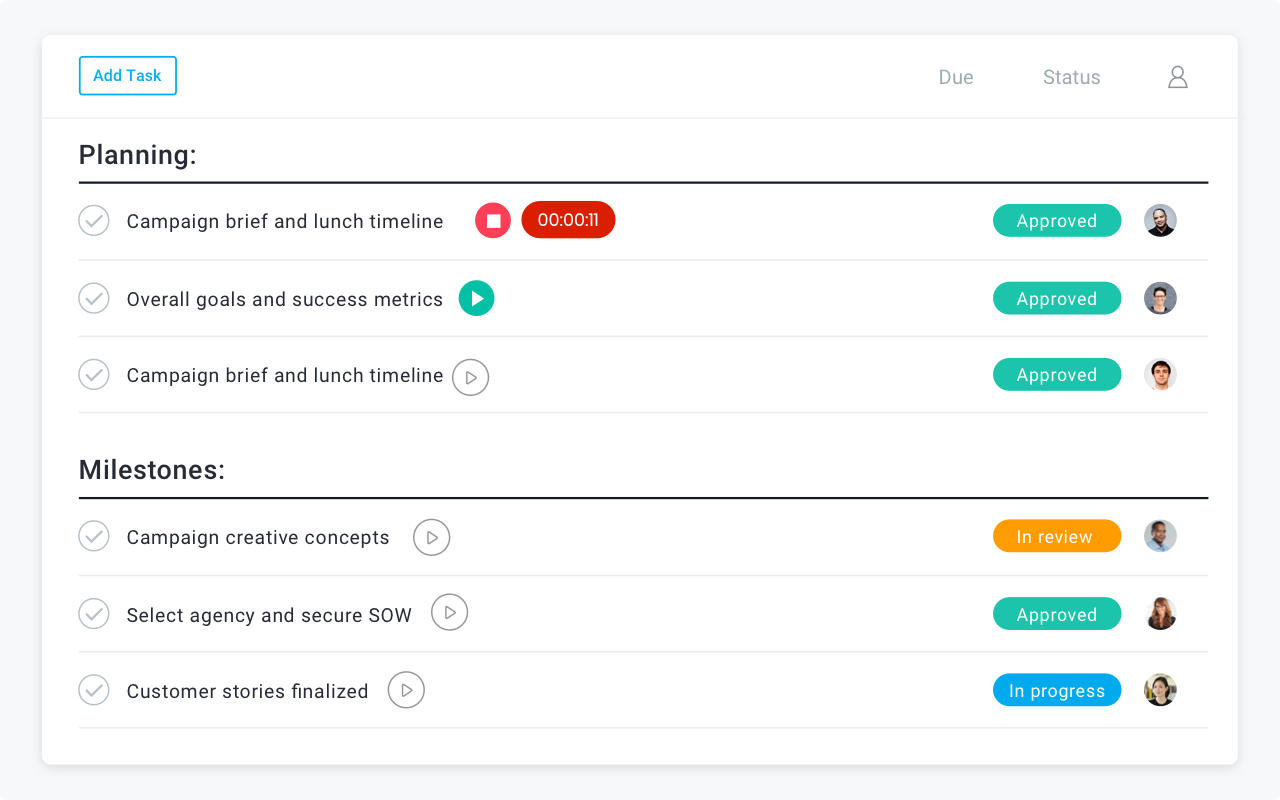Start the timer for Overall goals and success metrics
Screen dimensions: 1280x800
pos(476,298)
